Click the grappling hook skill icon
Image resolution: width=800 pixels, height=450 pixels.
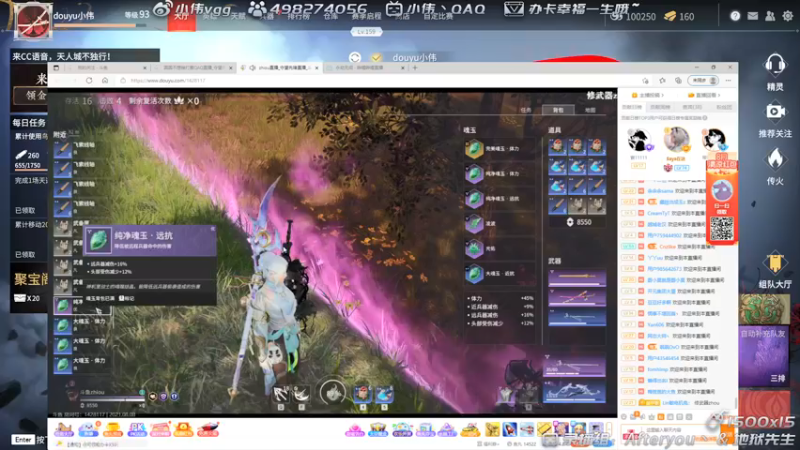coord(281,393)
